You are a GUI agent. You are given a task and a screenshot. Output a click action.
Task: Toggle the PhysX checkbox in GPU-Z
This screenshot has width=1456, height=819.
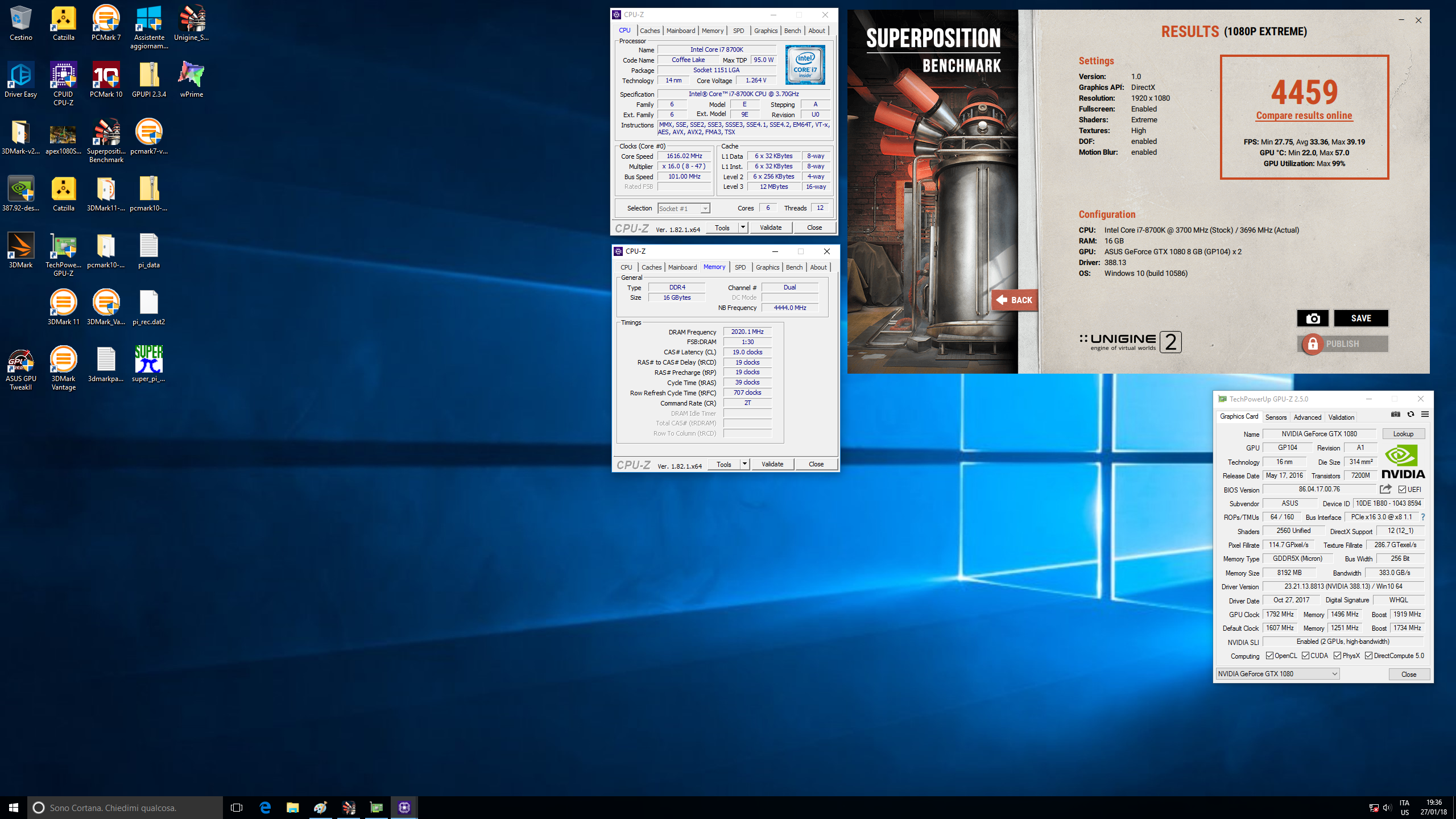coord(1337,656)
